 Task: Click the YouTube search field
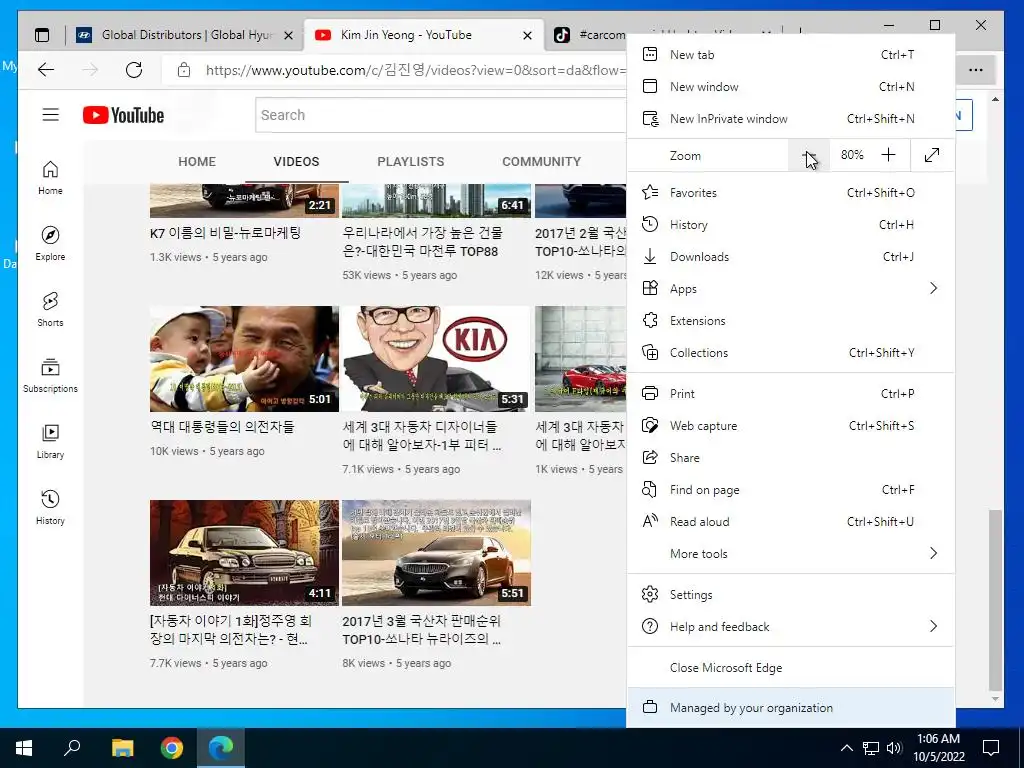[x=441, y=115]
